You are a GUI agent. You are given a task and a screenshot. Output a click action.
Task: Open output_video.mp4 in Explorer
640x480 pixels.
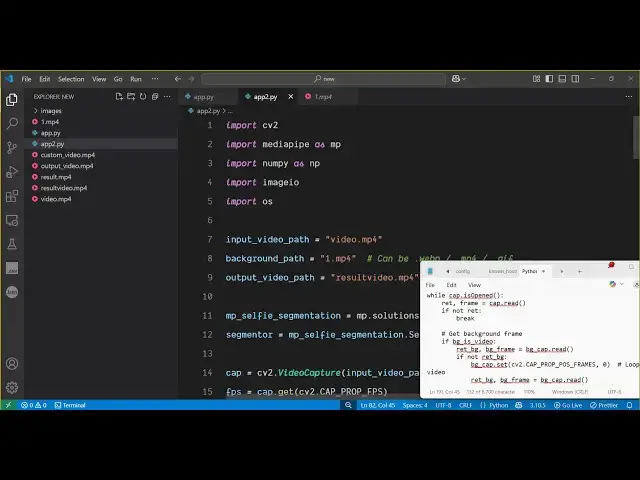[67, 166]
